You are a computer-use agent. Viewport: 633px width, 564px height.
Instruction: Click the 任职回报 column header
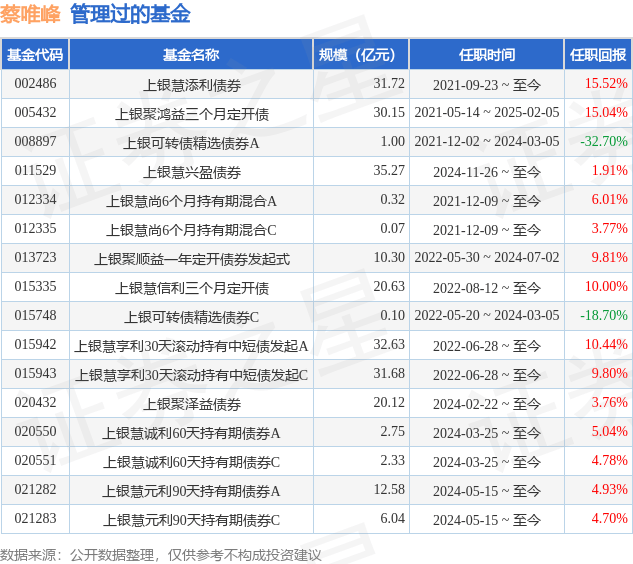598,55
